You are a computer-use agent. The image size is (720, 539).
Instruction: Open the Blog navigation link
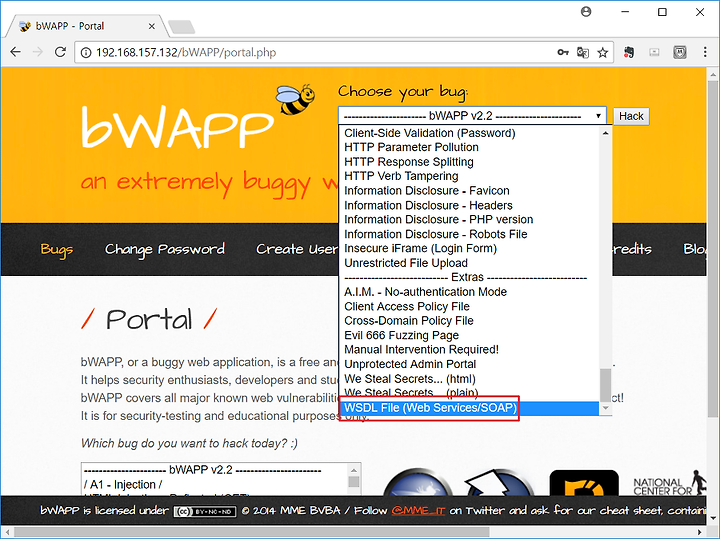[x=694, y=249]
